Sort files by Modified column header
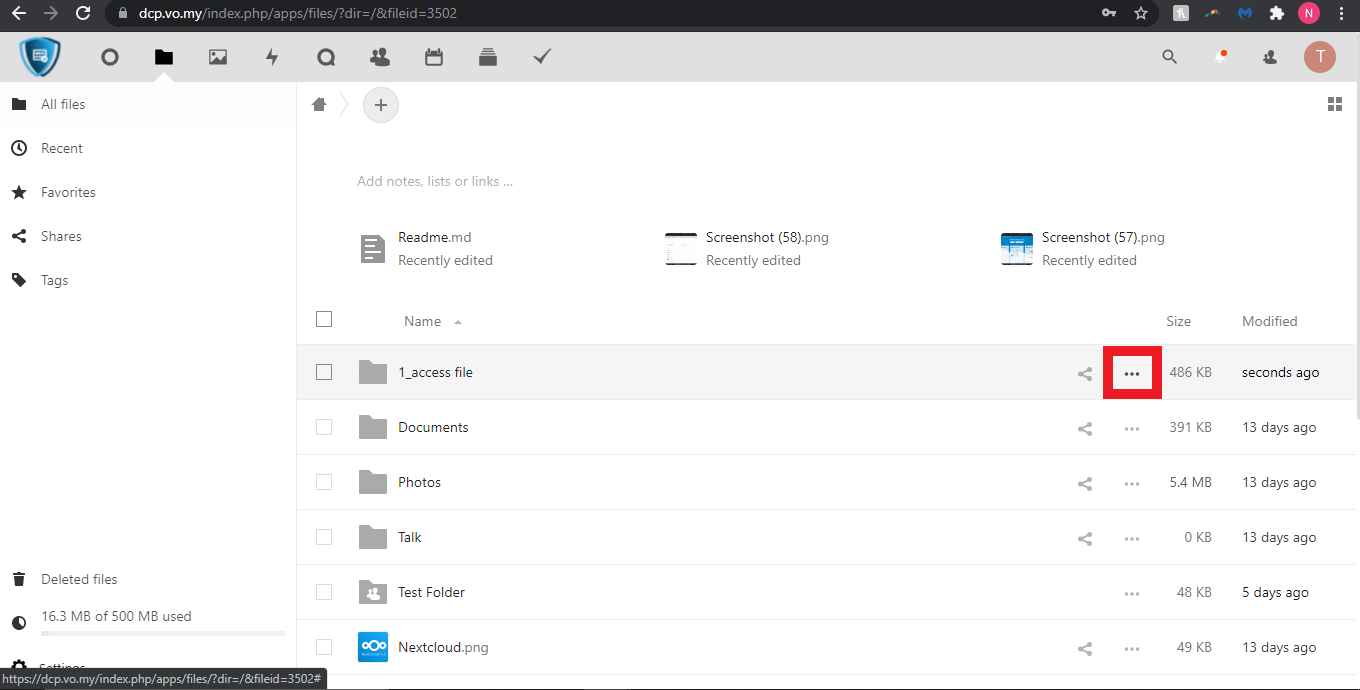The height and width of the screenshot is (690, 1360). coord(1269,321)
